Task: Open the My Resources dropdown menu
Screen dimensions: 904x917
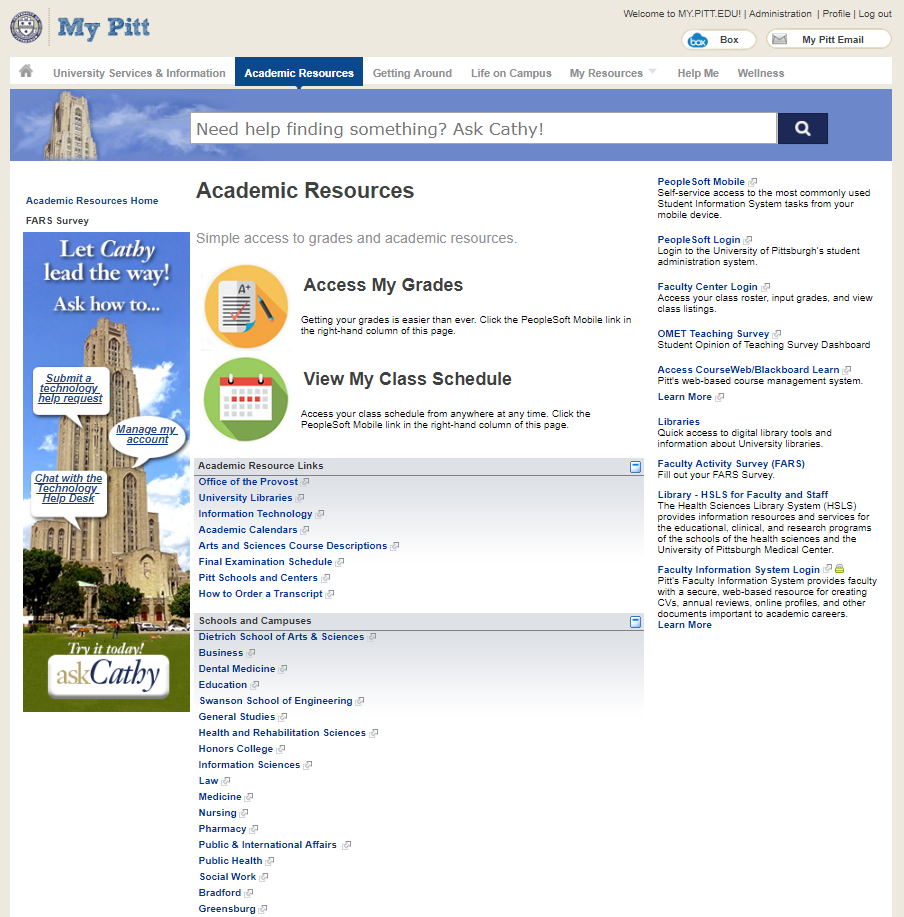Action: click(x=613, y=73)
